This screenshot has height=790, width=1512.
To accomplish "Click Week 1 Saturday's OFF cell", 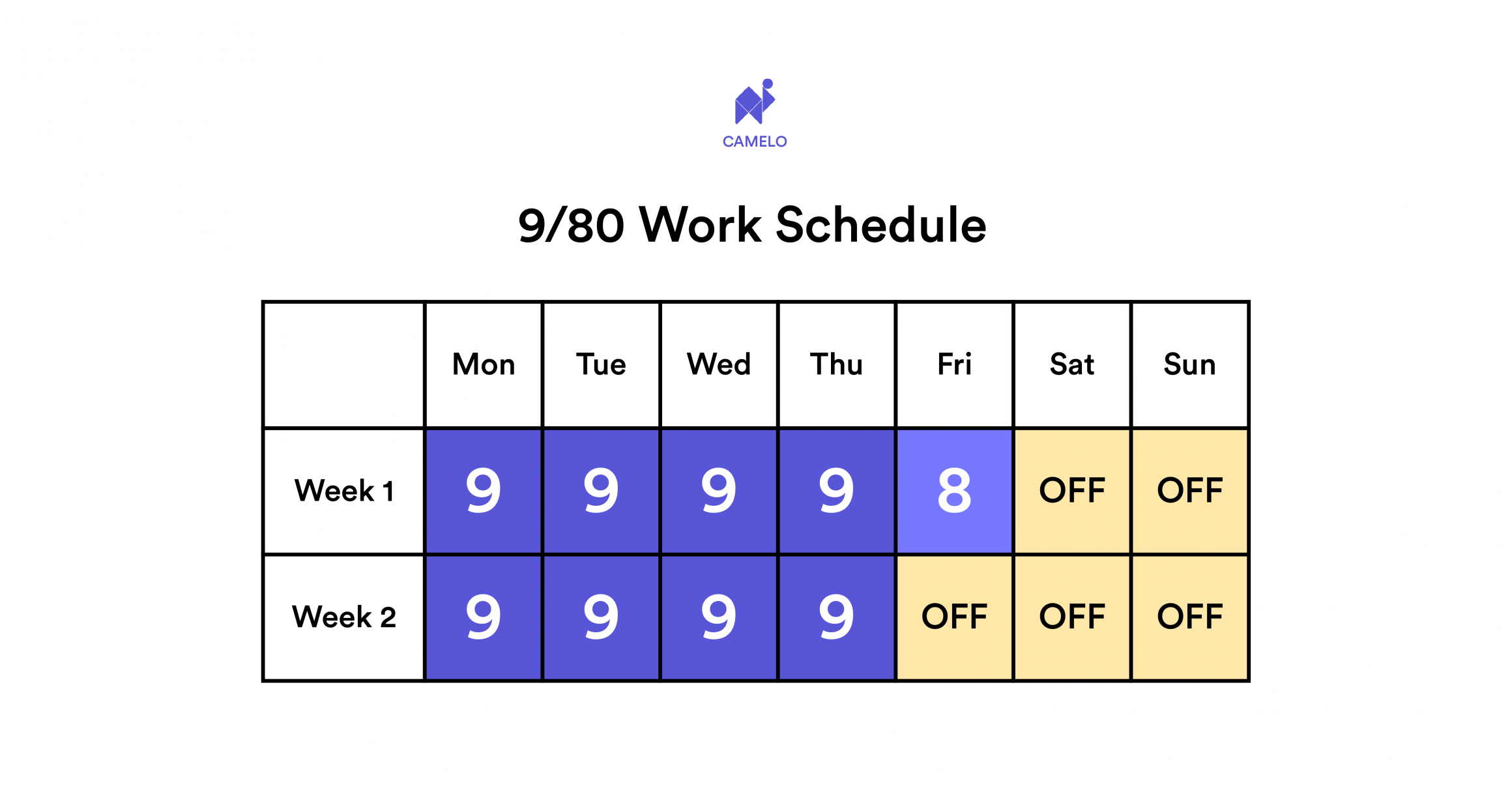I will pyautogui.click(x=1072, y=491).
